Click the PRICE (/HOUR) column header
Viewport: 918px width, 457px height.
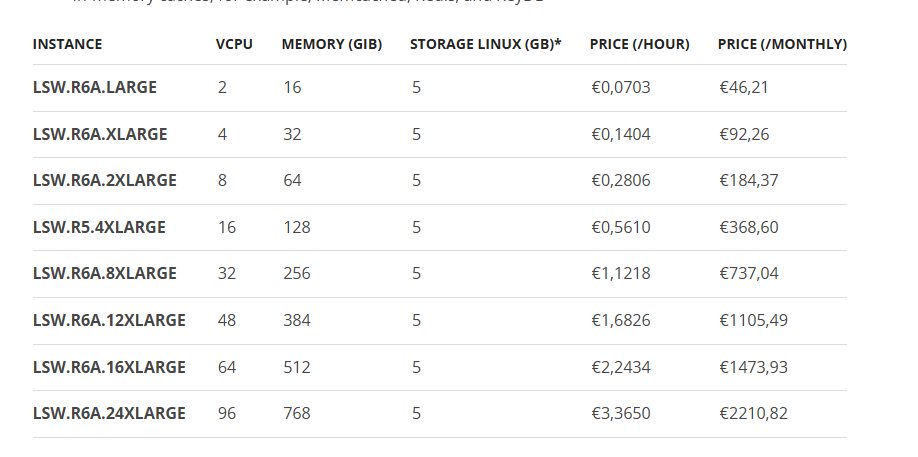(x=640, y=44)
